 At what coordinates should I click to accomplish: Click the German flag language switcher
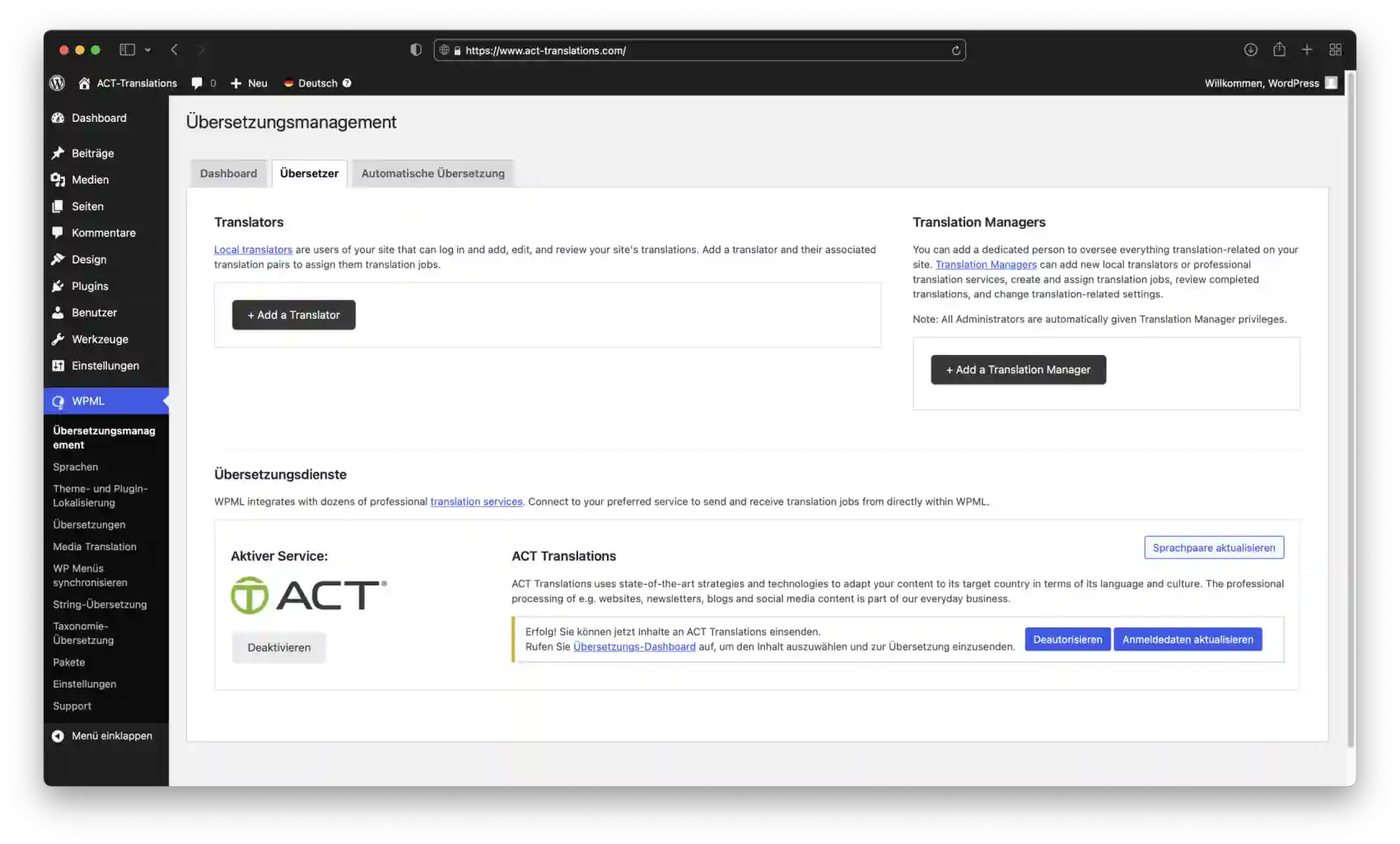(289, 83)
